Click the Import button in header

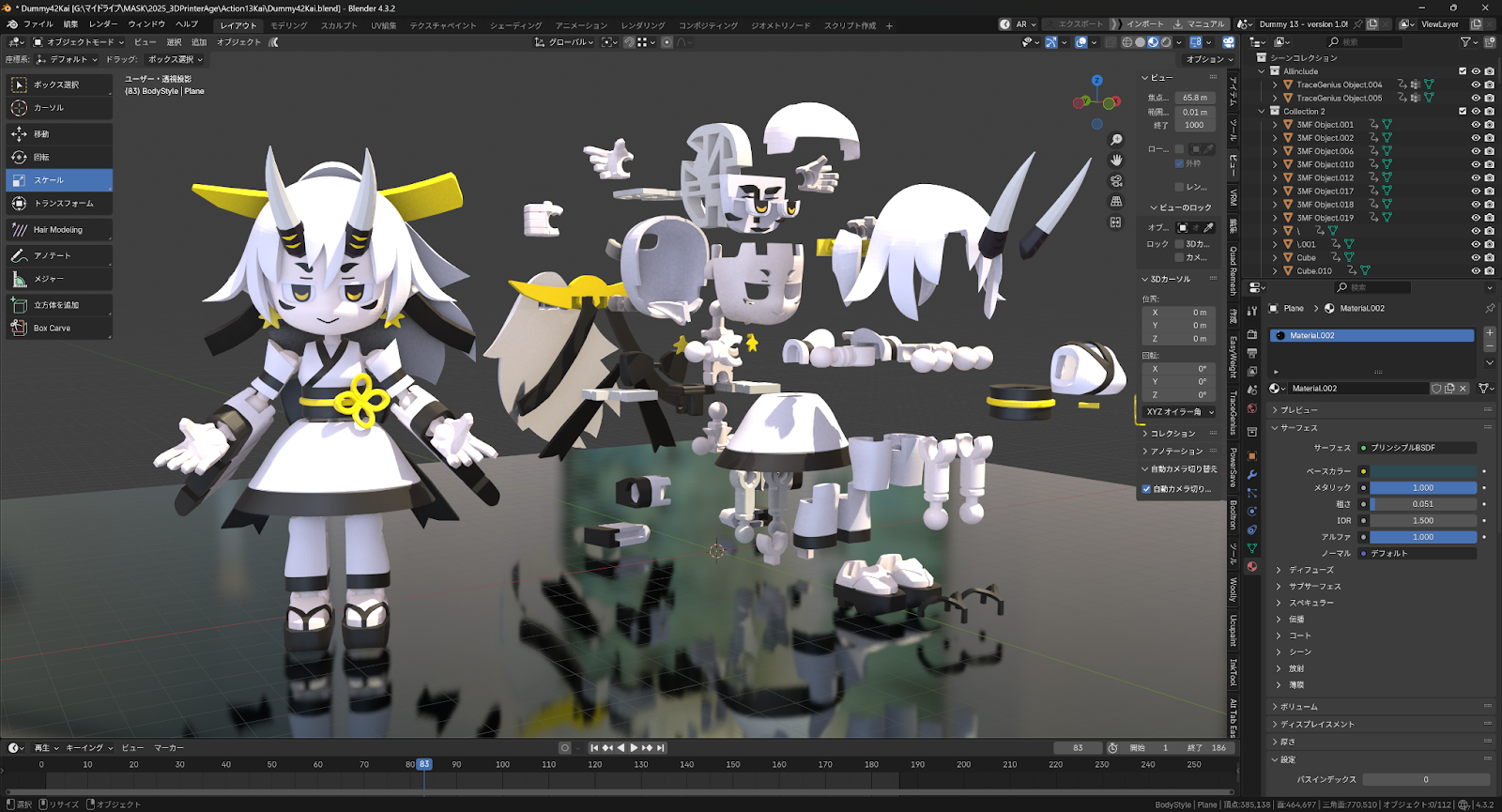[x=1143, y=24]
